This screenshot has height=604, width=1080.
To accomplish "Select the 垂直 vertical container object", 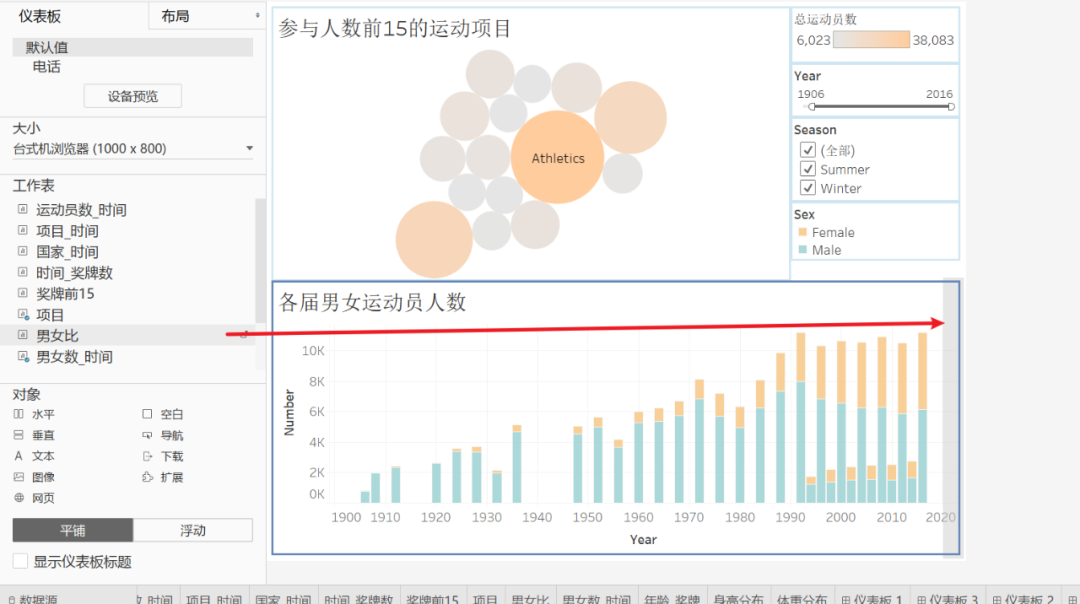I will pyautogui.click(x=34, y=435).
